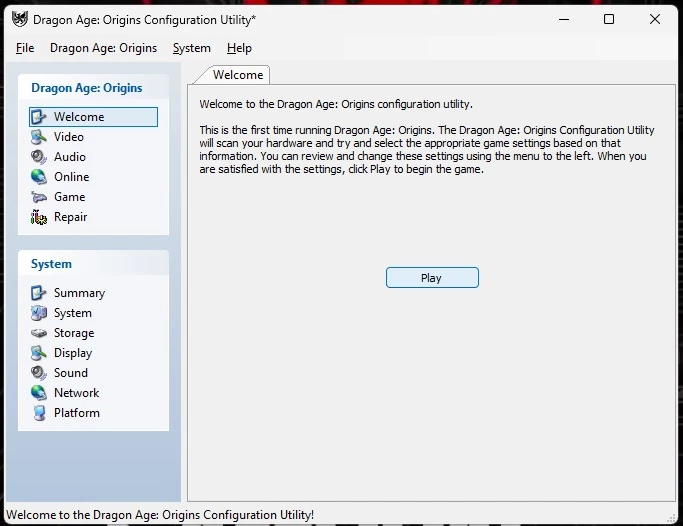The height and width of the screenshot is (526, 683).
Task: Click the Online globe icon
Action: [x=38, y=177]
